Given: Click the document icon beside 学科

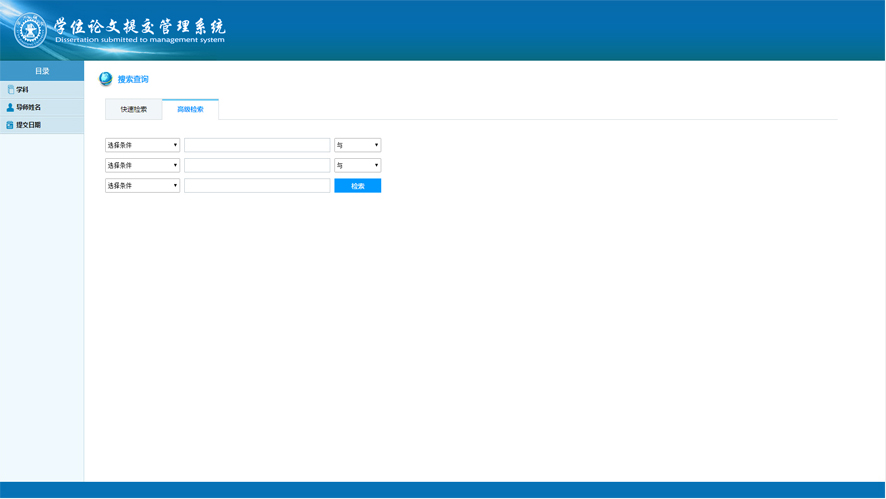Looking at the screenshot, I should 10,90.
